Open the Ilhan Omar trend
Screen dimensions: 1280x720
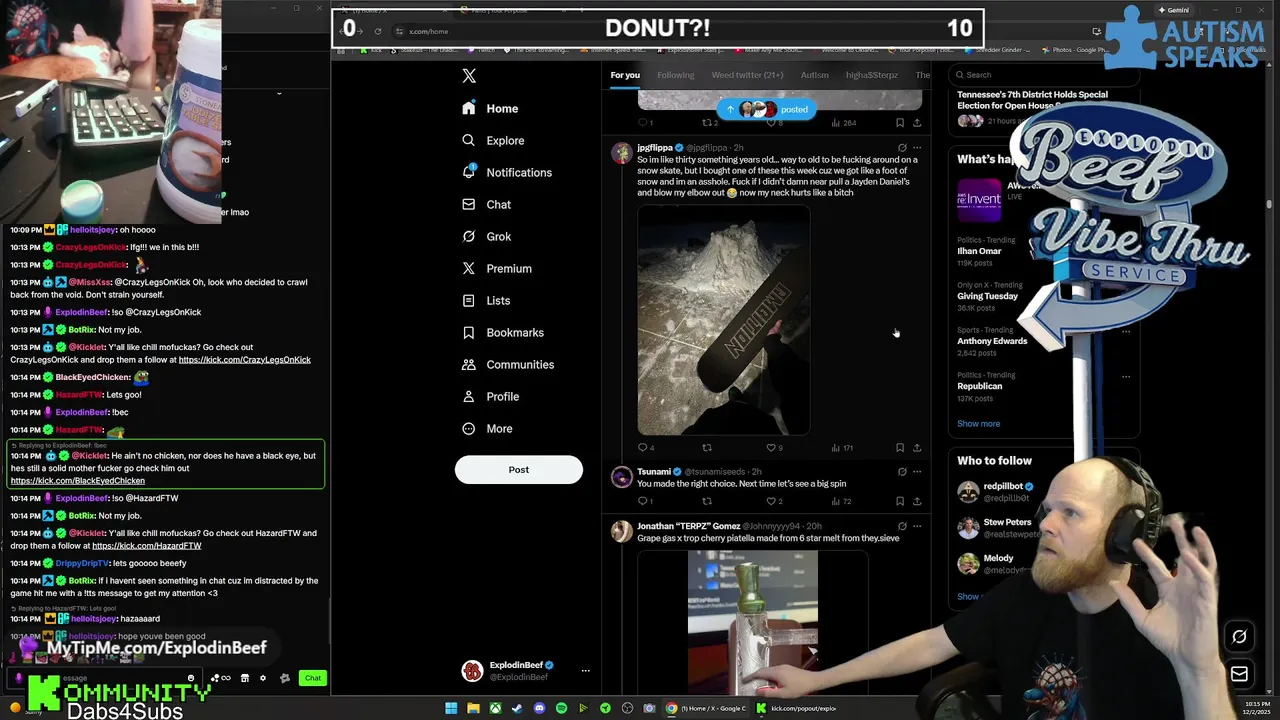[x=979, y=251]
